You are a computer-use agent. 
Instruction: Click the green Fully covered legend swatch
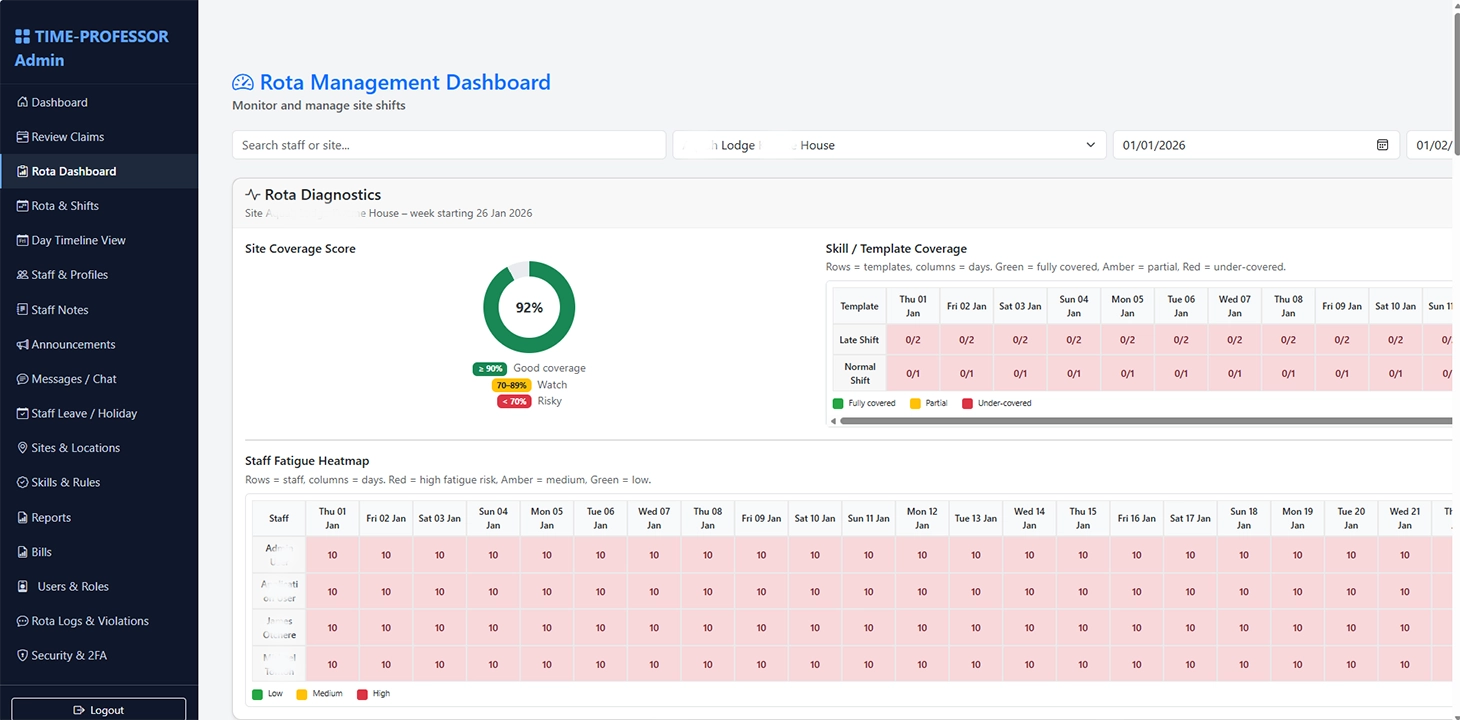pos(838,404)
